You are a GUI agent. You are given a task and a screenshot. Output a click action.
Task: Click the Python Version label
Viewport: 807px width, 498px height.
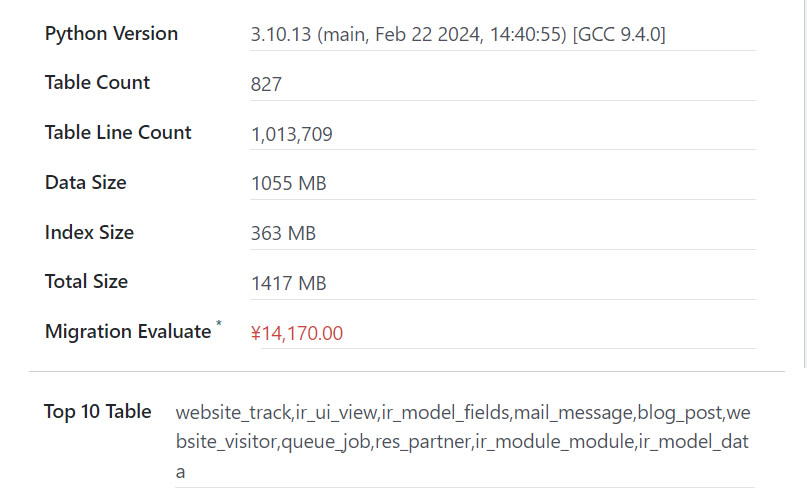click(x=111, y=34)
